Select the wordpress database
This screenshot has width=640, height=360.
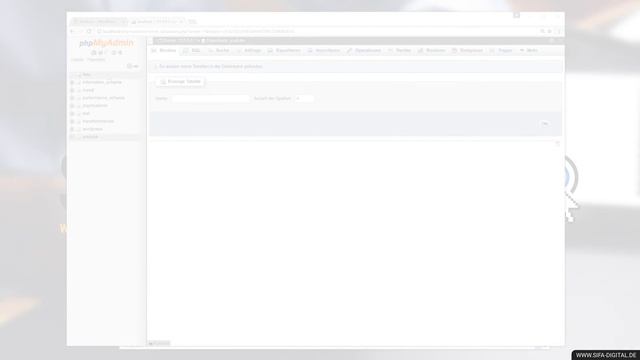(x=93, y=129)
